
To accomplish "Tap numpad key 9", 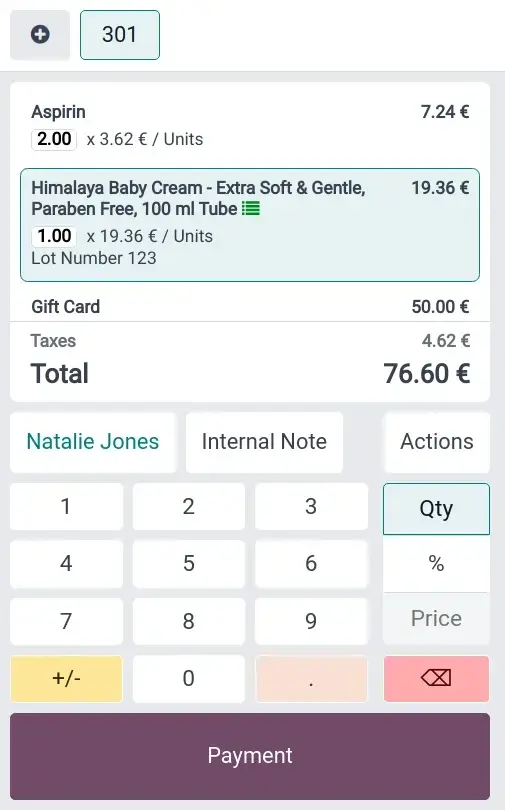I will point(311,621).
